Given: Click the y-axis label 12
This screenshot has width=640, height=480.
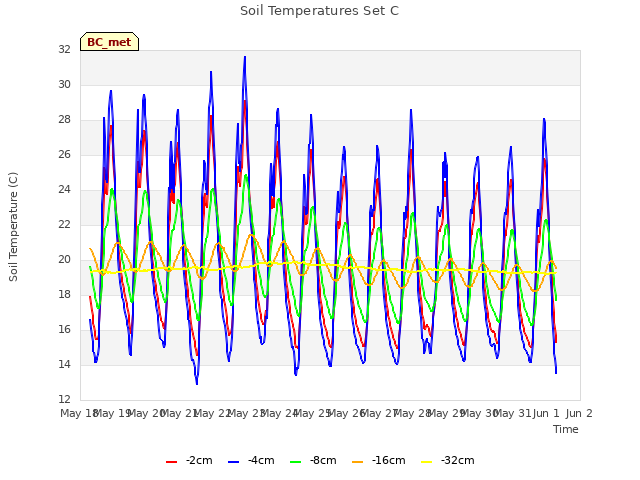Looking at the screenshot, I should pyautogui.click(x=64, y=400).
